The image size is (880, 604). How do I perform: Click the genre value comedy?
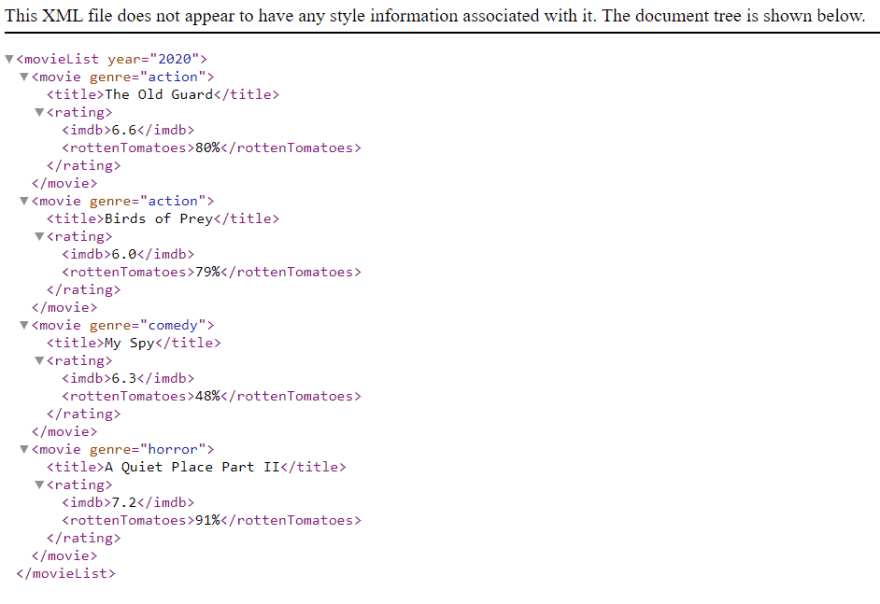[x=173, y=325]
